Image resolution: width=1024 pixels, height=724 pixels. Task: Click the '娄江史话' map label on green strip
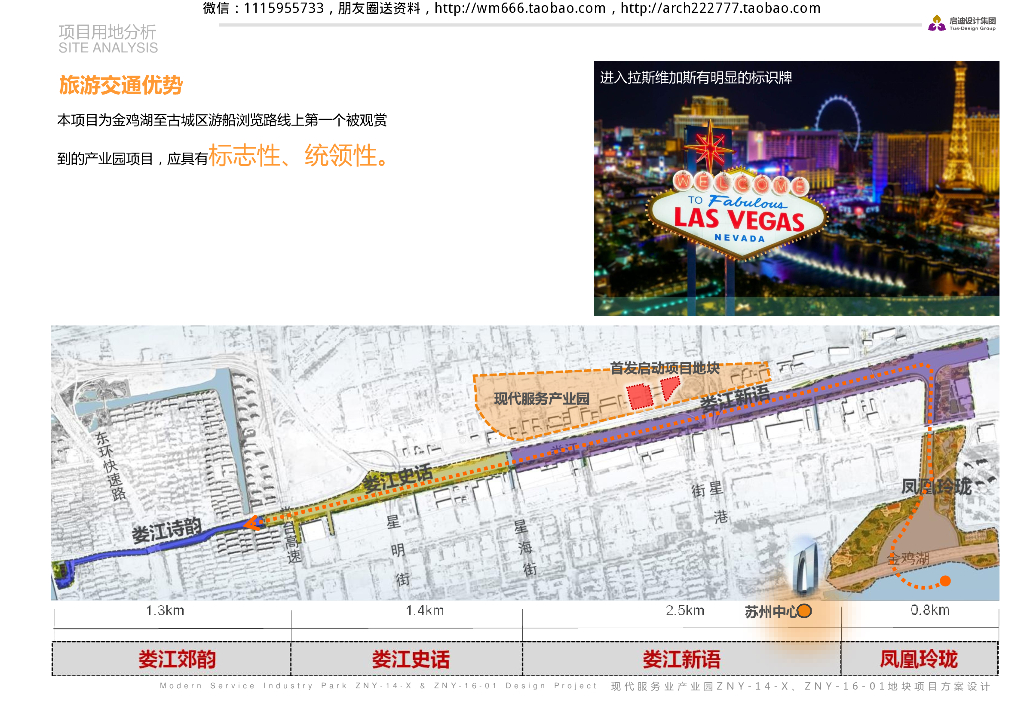pos(398,479)
